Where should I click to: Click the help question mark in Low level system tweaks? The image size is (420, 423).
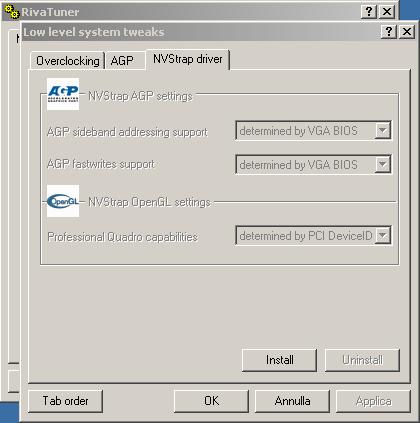pos(388,32)
